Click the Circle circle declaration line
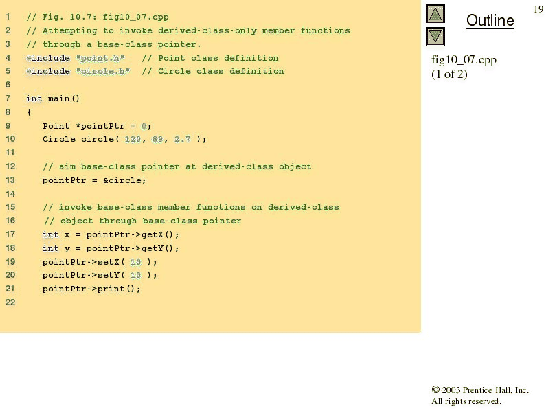The height and width of the screenshot is (412, 549). (x=124, y=139)
